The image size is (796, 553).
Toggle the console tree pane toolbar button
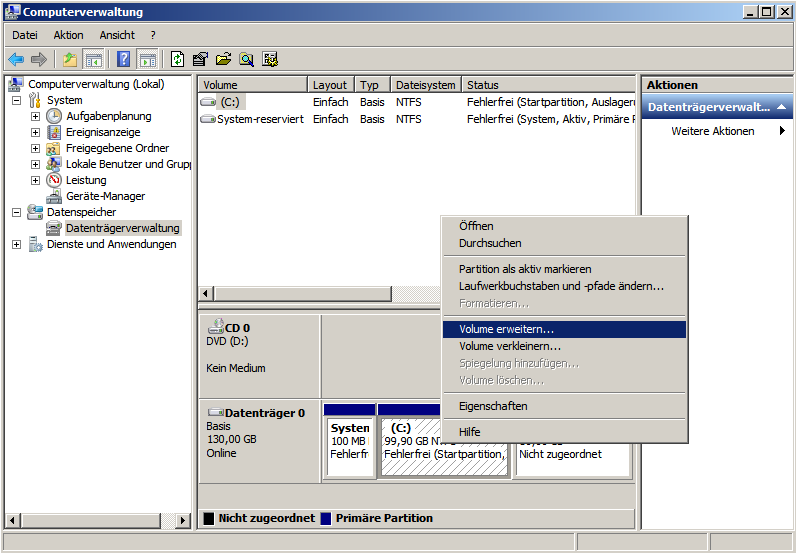tap(93, 59)
